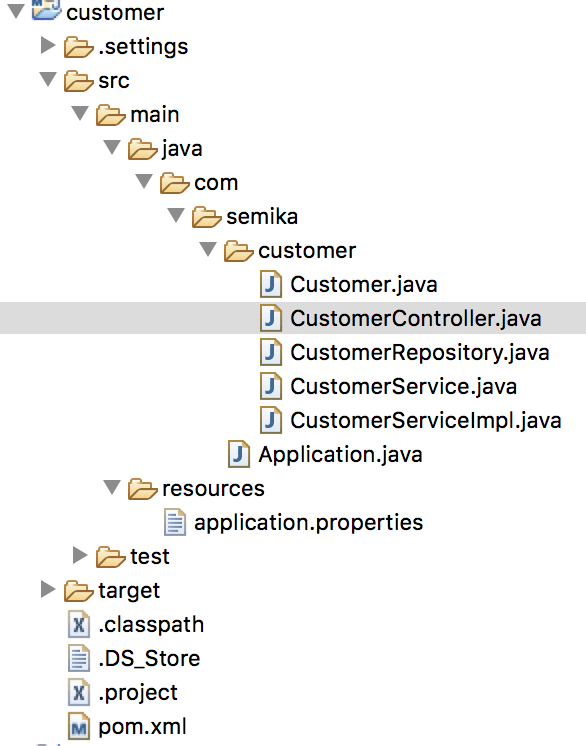Click the src folder icon
Image resolution: width=586 pixels, height=746 pixels.
78,81
